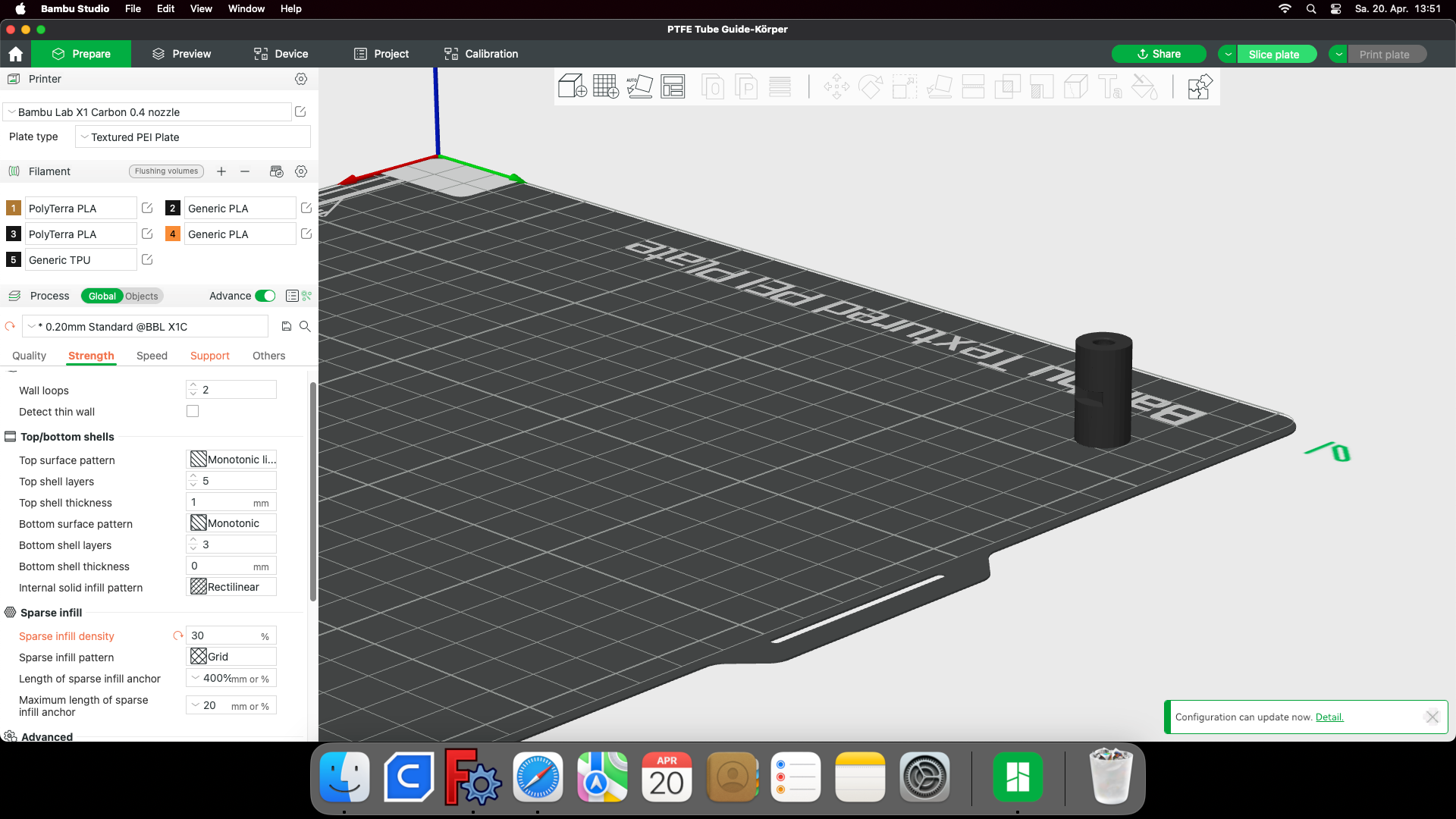Screen dimensions: 1456x819
Task: Click the search settings magnifier icon
Action: tap(305, 326)
